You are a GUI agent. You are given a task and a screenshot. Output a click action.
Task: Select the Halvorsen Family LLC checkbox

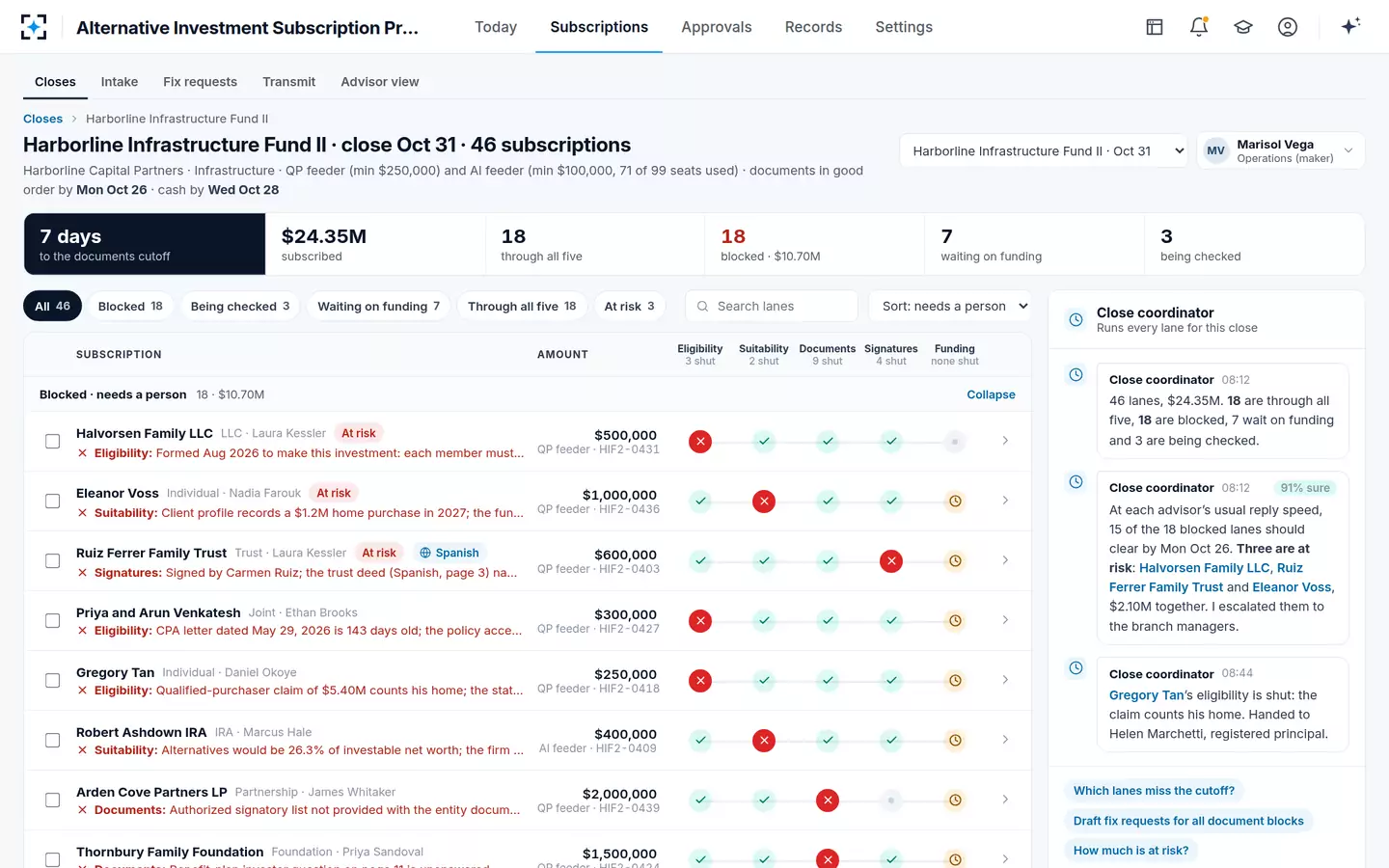click(53, 442)
